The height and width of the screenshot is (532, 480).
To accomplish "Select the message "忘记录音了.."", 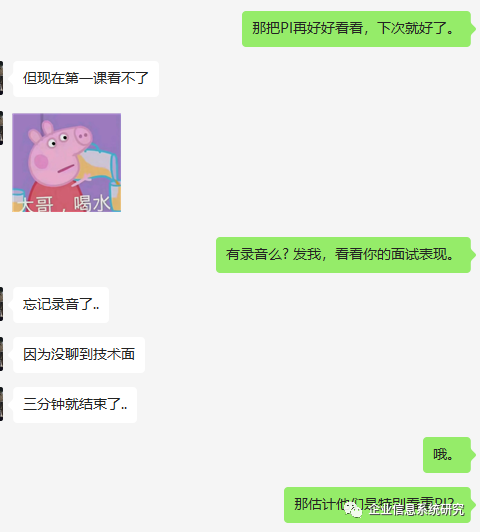I will click(61, 305).
